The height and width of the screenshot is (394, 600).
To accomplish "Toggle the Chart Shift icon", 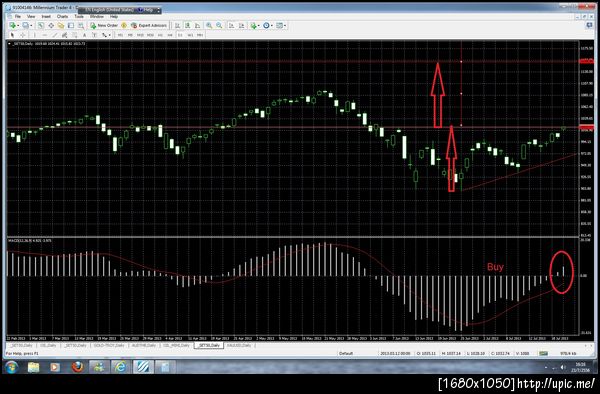I will click(x=241, y=26).
